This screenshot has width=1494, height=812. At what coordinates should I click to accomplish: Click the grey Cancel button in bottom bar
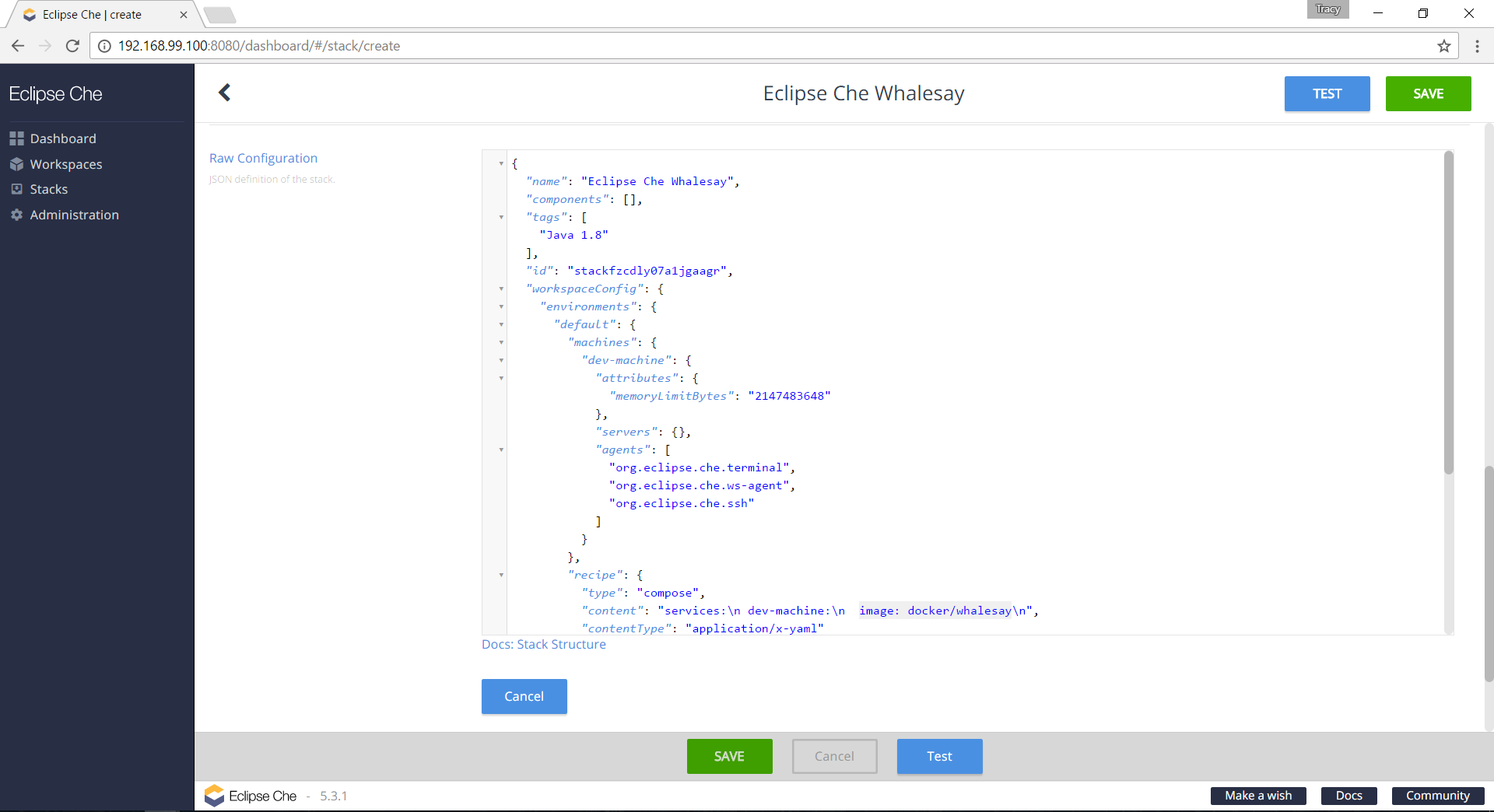834,756
